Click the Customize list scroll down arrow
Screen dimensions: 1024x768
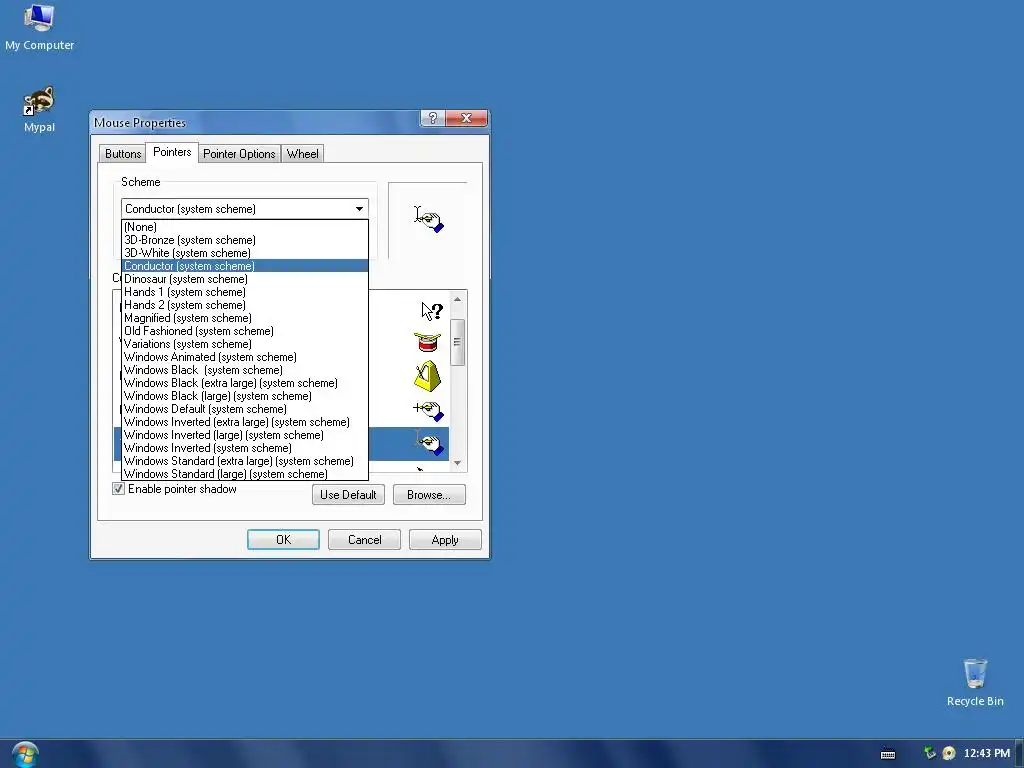[457, 463]
